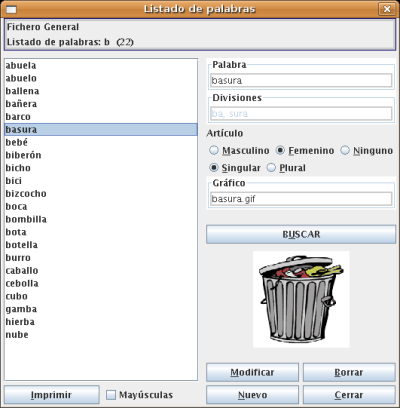Select the highlighted word basura in list
This screenshot has height=408, width=400.
click(101, 130)
